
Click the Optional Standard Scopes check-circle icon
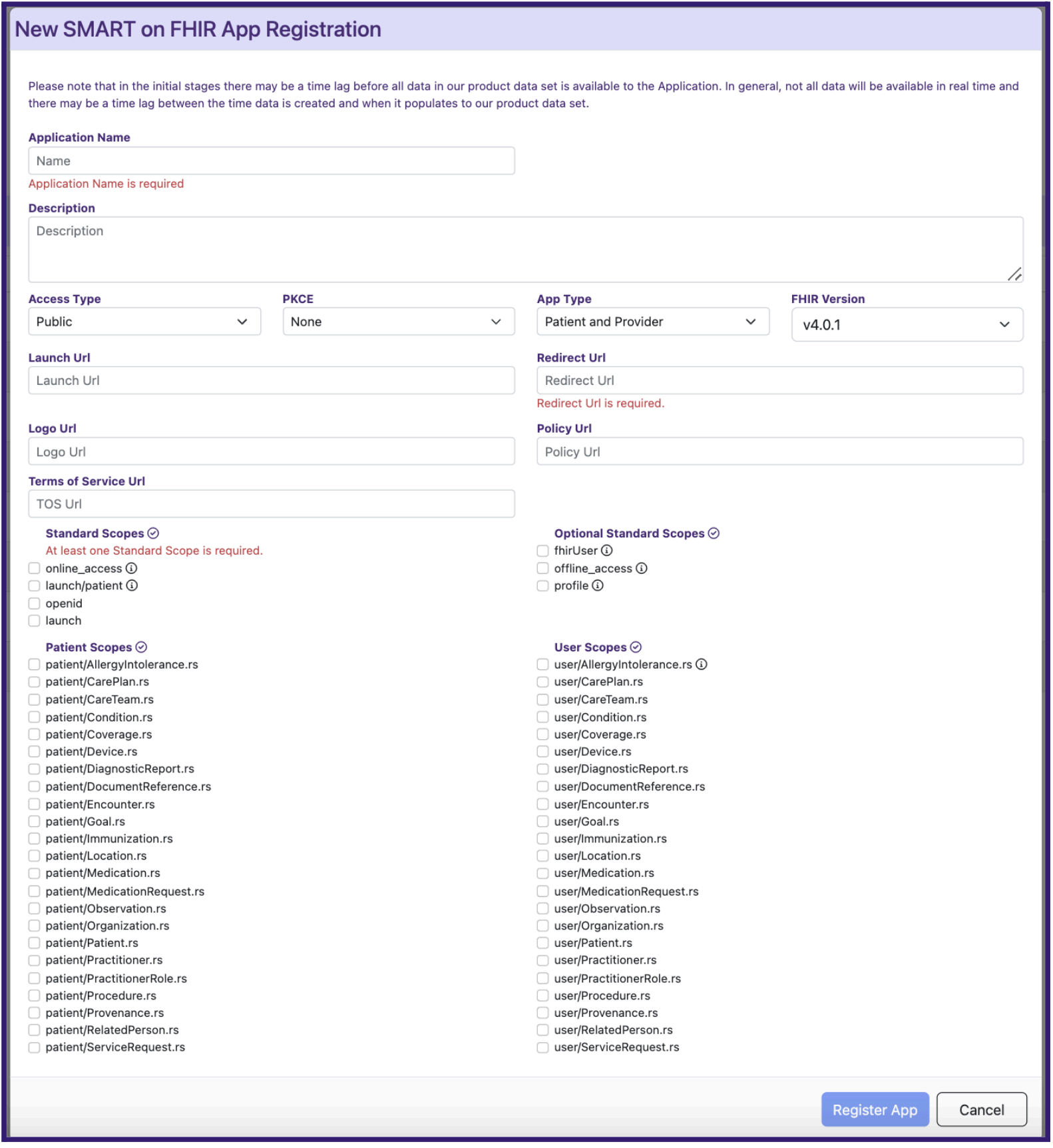tap(714, 533)
